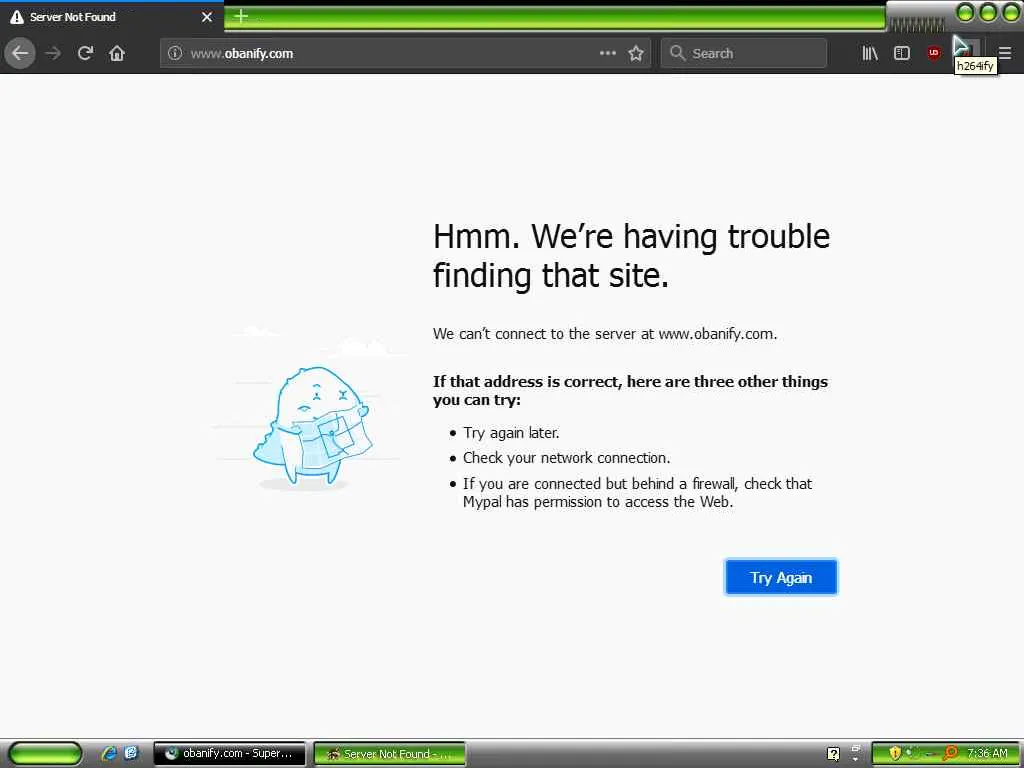The image size is (1024, 768).
Task: Click the 'Hmm. We're having trouble' heading
Action: 631,255
